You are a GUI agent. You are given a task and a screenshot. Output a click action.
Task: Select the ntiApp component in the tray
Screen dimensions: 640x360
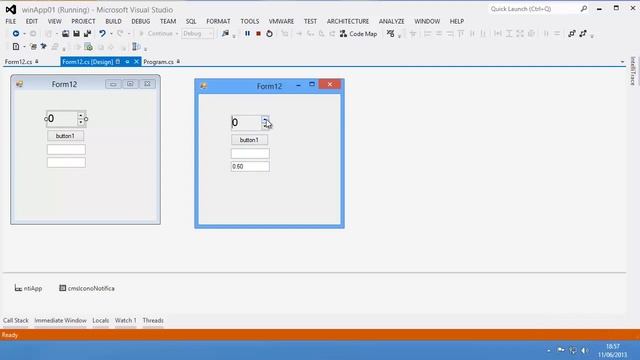[28, 288]
